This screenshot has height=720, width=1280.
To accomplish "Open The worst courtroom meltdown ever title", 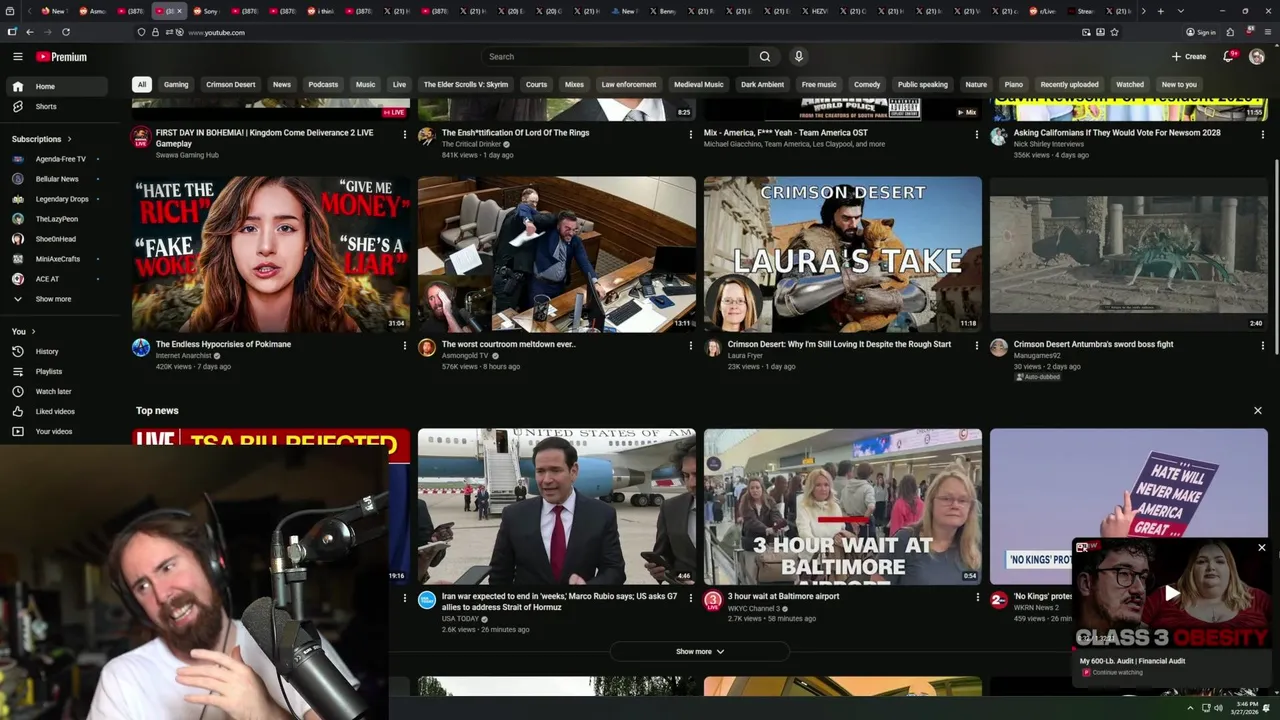I will click(x=509, y=344).
